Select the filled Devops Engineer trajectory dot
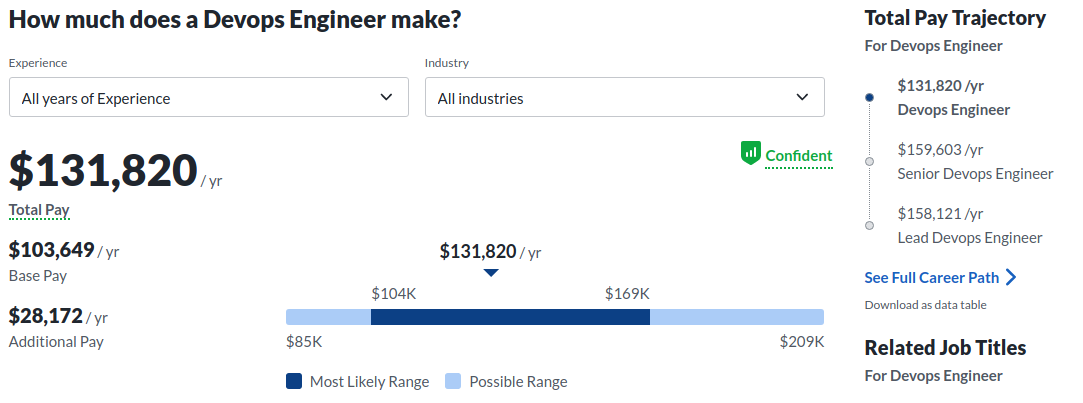 [x=869, y=97]
